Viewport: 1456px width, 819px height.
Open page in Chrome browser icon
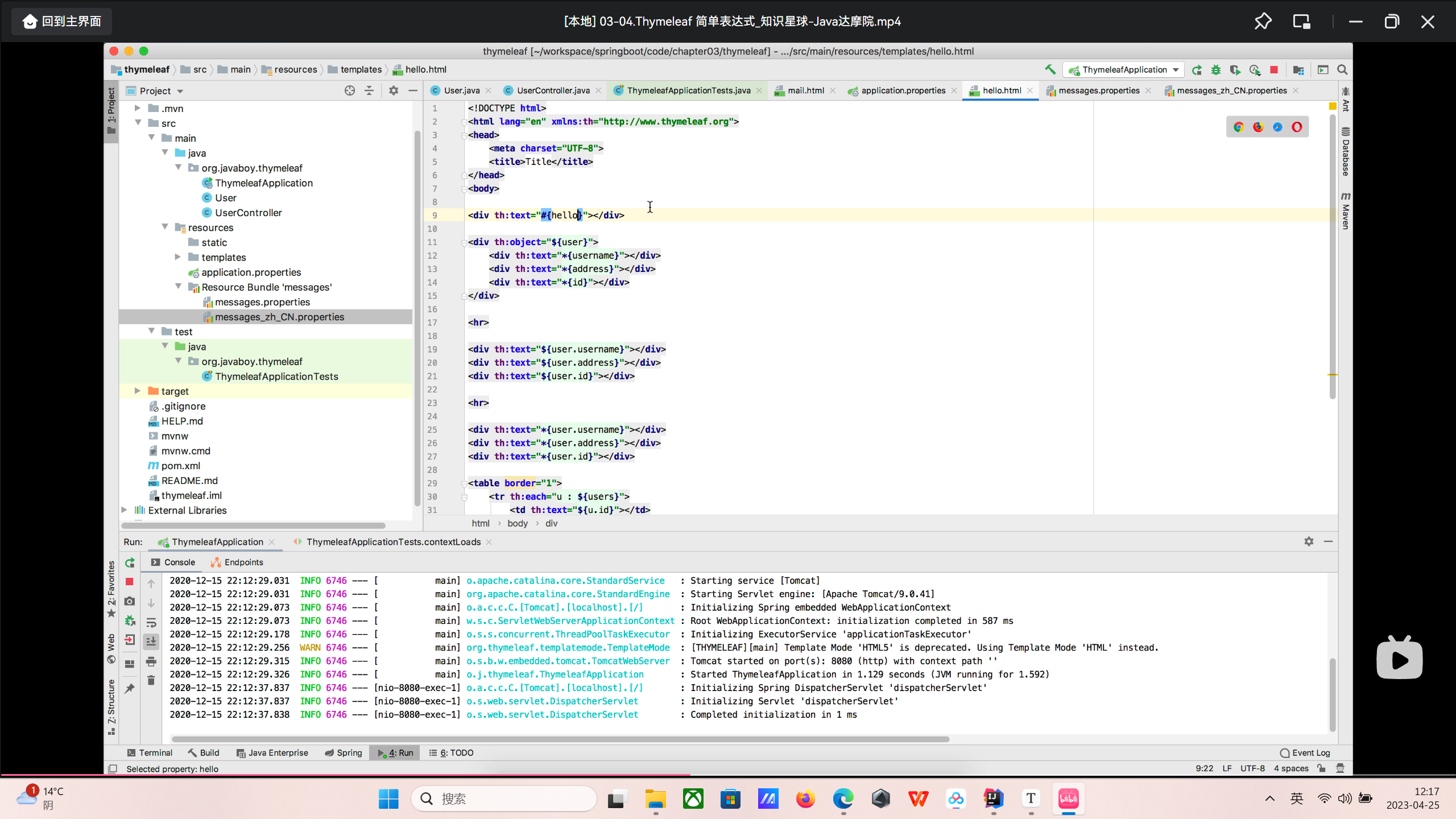point(1239,127)
